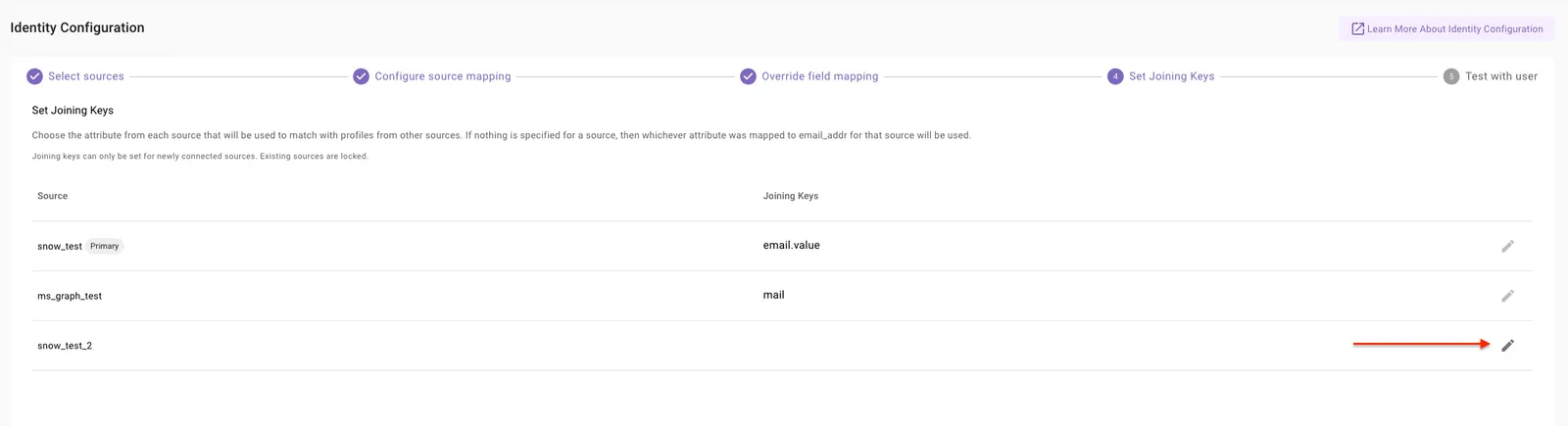Open Learn More About Identity Configuration
This screenshot has width=1568, height=426.
coord(1446,29)
